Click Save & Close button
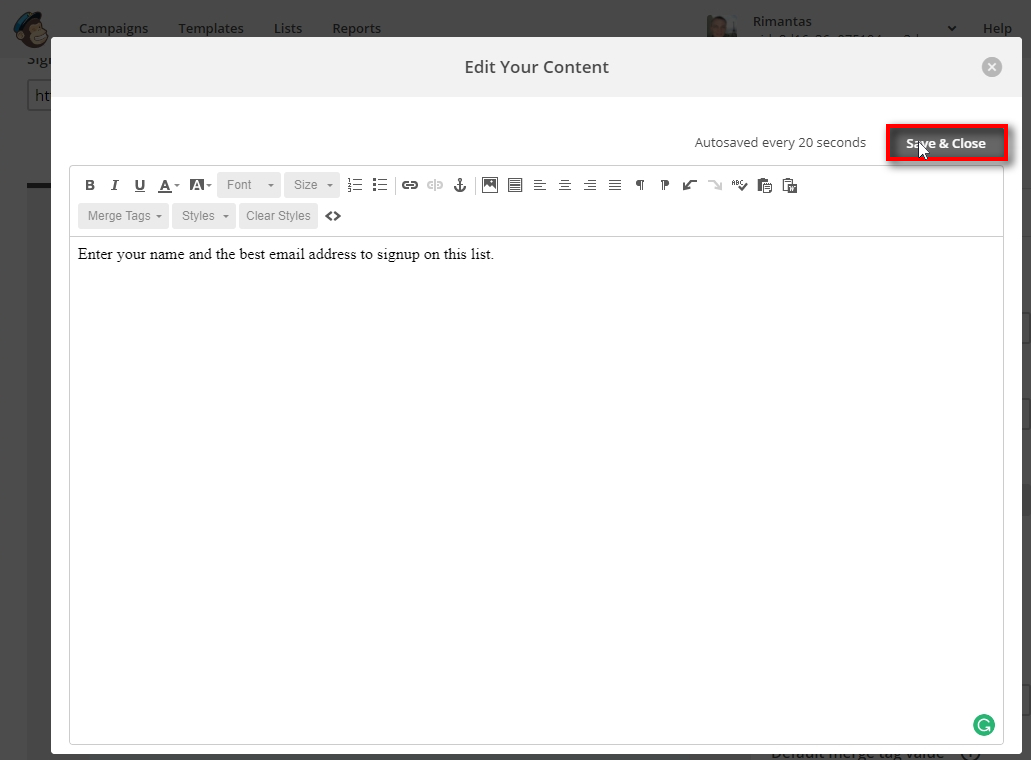 (945, 143)
